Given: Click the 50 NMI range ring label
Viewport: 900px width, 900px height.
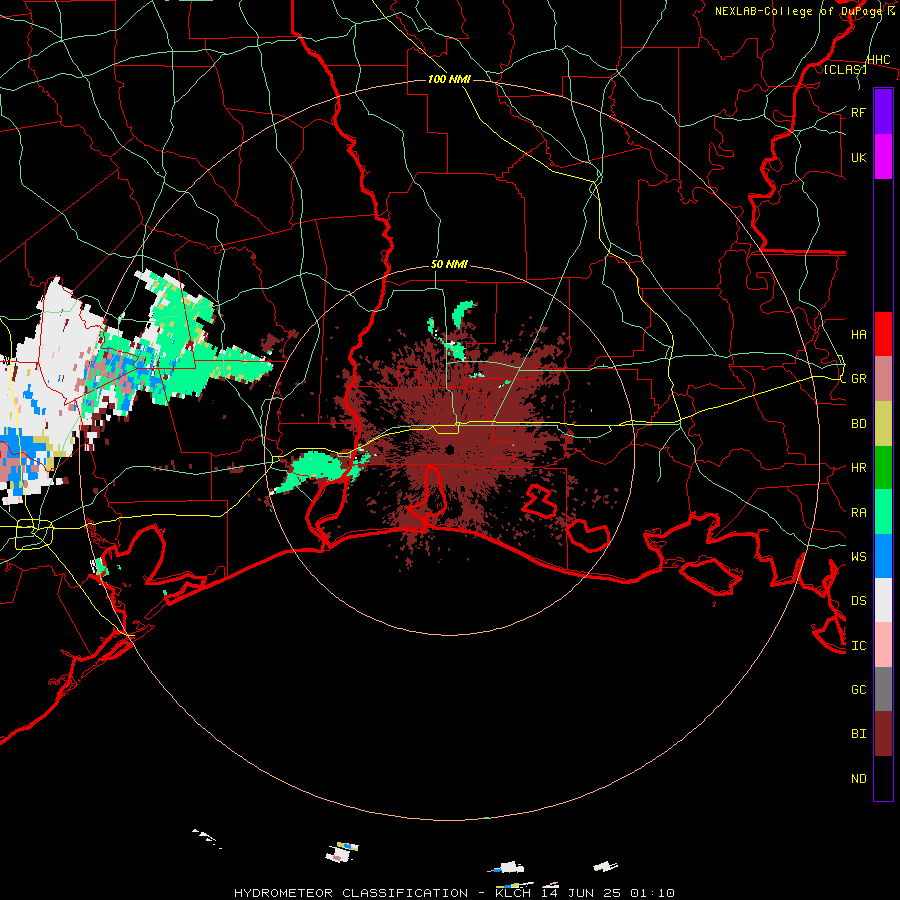Looking at the screenshot, I should pyautogui.click(x=449, y=264).
